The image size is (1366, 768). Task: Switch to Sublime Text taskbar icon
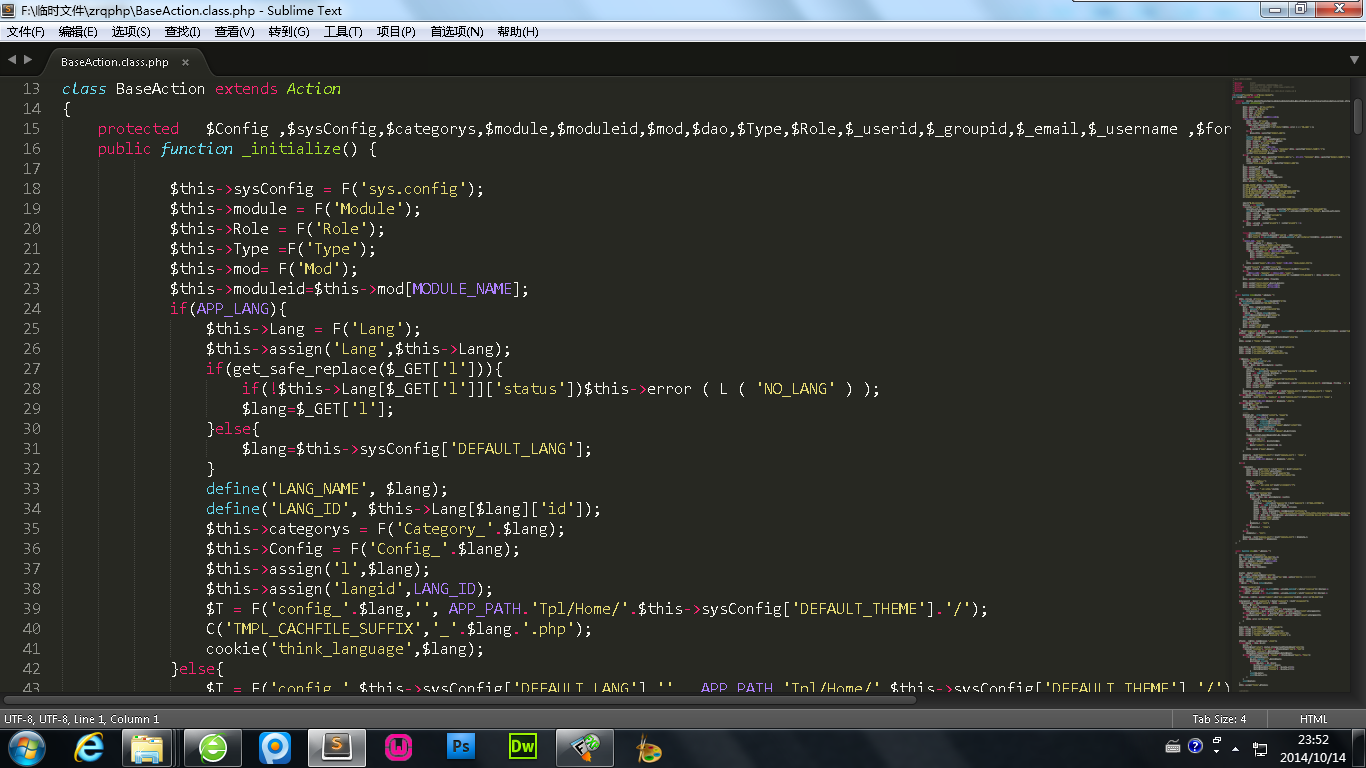click(337, 746)
